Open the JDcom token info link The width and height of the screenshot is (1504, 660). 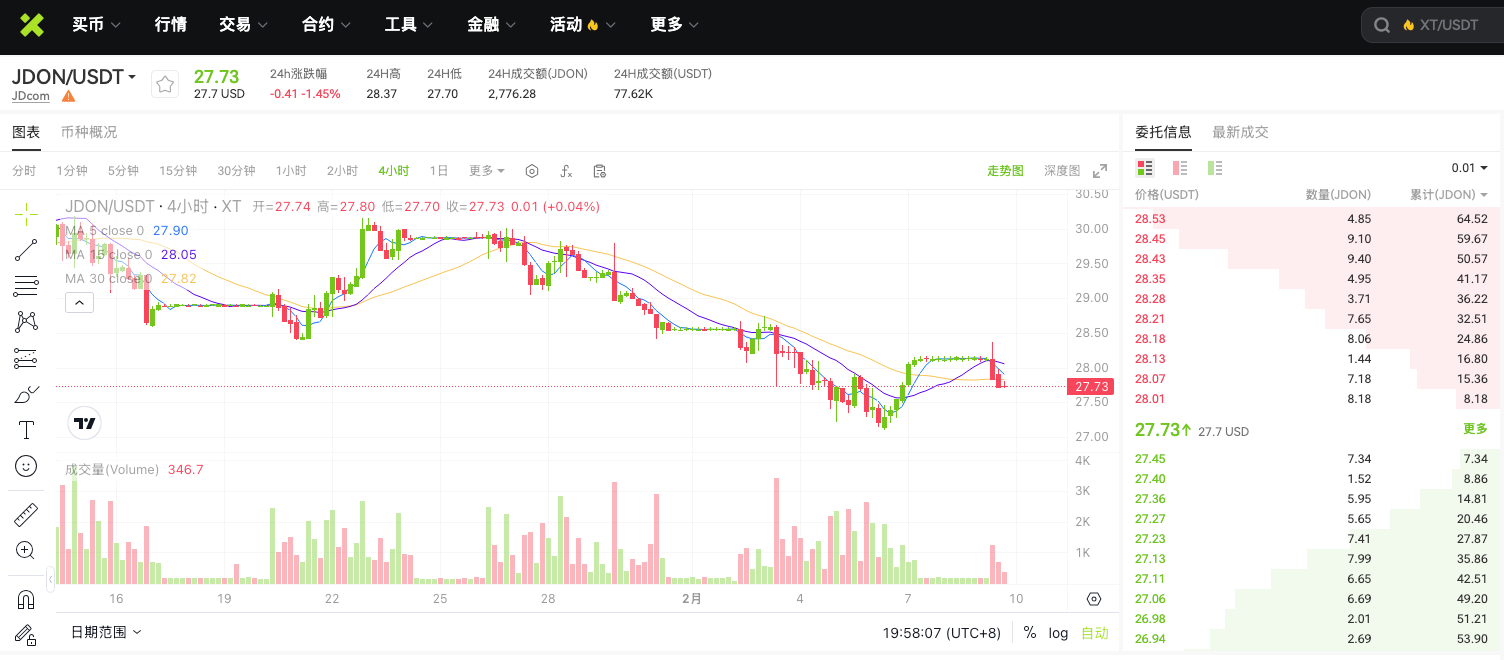pos(29,95)
